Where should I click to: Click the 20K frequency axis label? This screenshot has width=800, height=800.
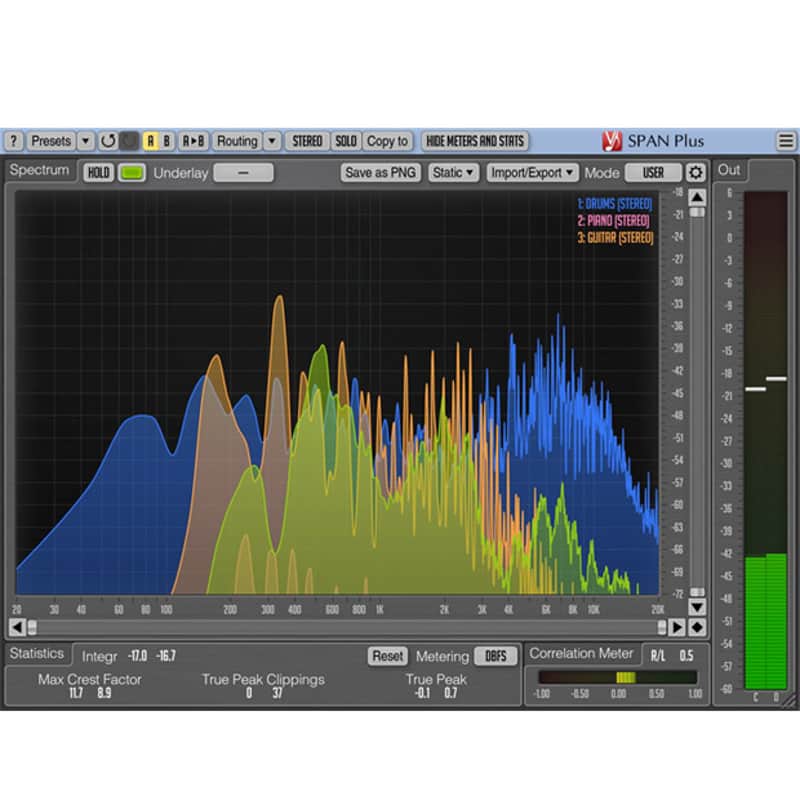coord(658,610)
